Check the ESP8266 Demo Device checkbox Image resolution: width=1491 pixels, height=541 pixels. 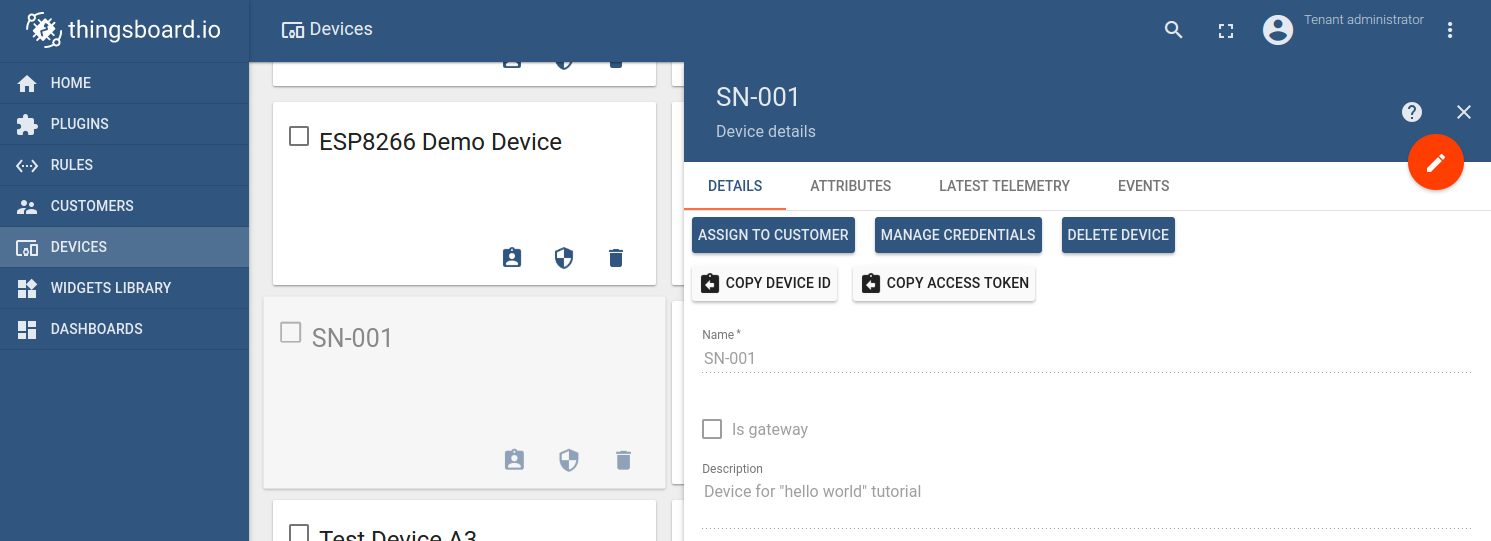[x=299, y=136]
